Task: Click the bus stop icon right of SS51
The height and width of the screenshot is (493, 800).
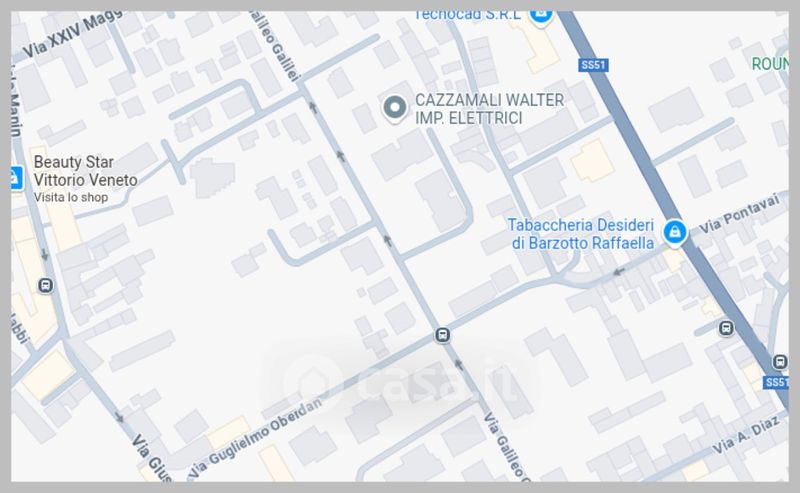Action: [780, 362]
